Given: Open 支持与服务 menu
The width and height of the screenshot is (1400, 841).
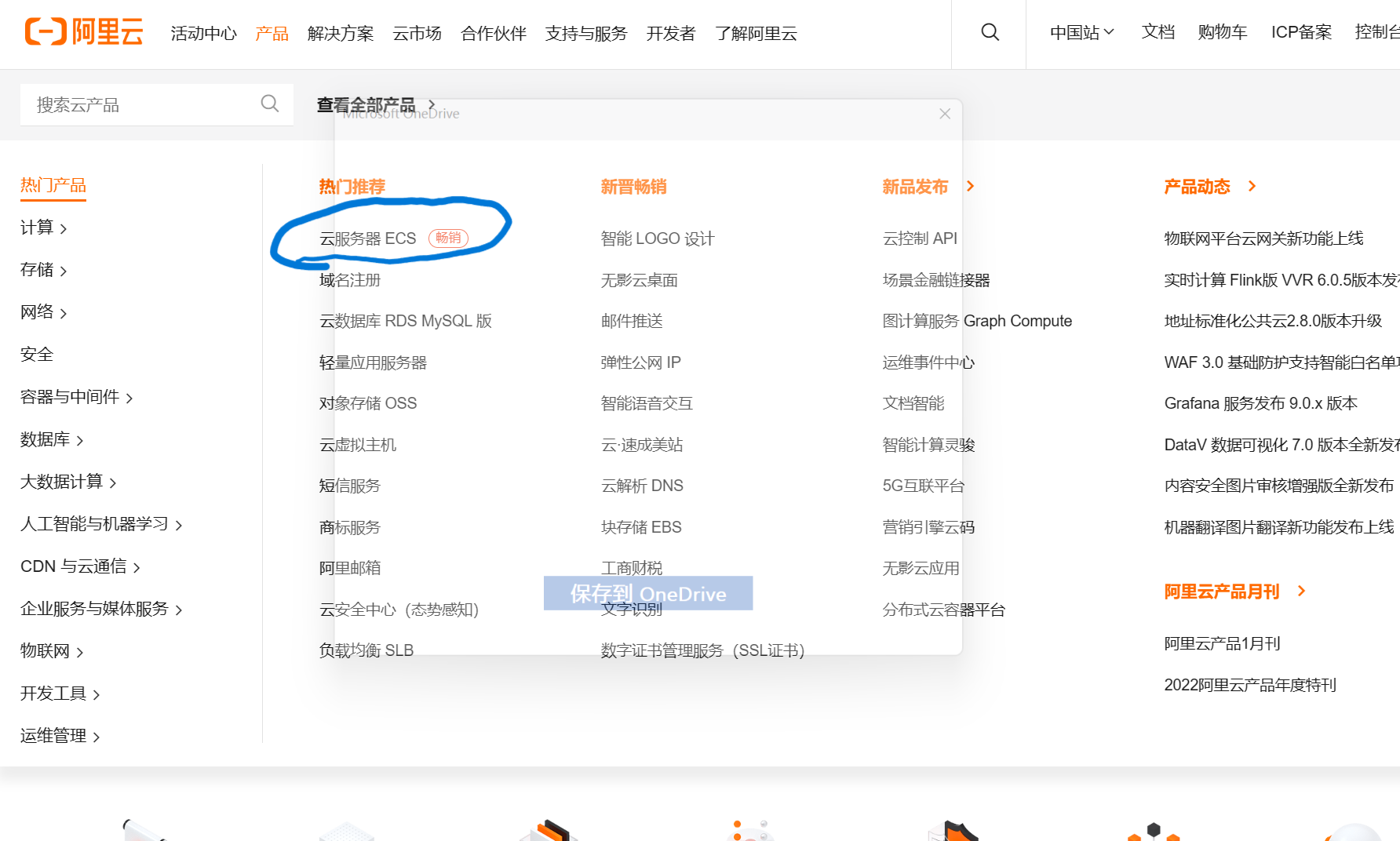Looking at the screenshot, I should pyautogui.click(x=586, y=33).
